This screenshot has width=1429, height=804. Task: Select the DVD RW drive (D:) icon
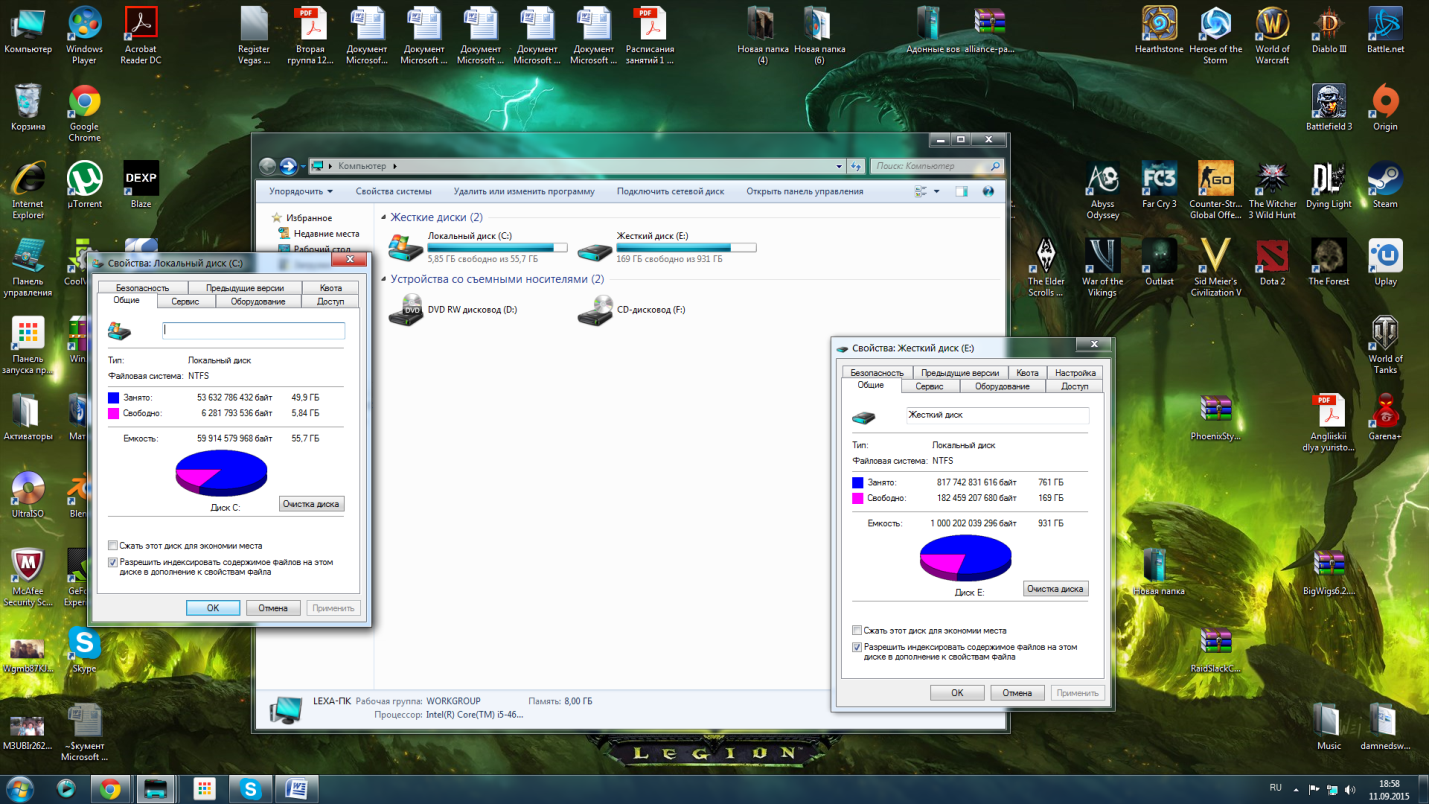(x=406, y=310)
